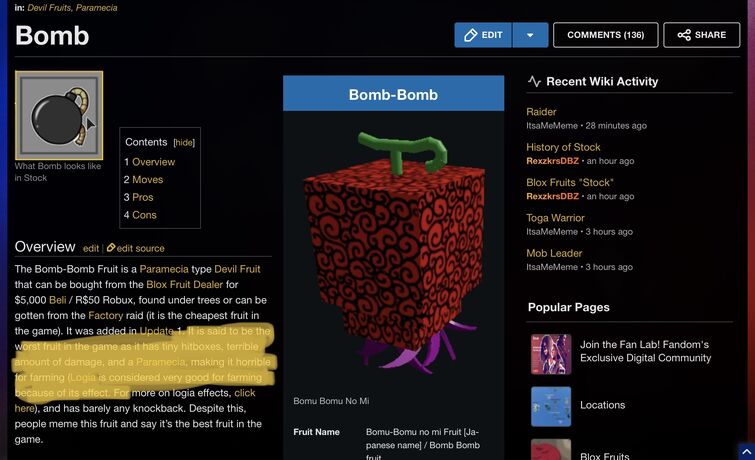The image size is (755, 460).
Task: Open the Bomb stock icon thumbnail
Action: [x=59, y=115]
